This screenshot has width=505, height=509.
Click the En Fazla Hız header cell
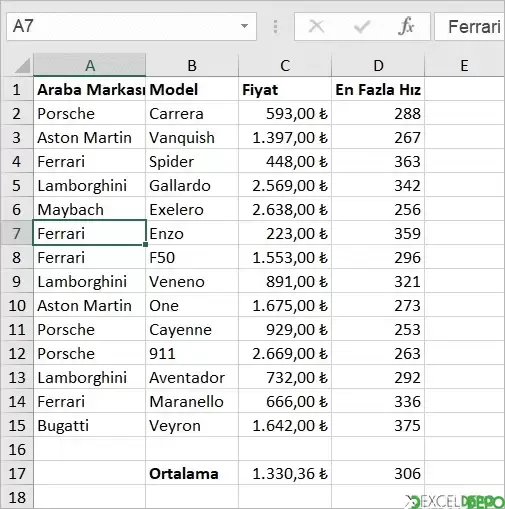pyautogui.click(x=378, y=89)
